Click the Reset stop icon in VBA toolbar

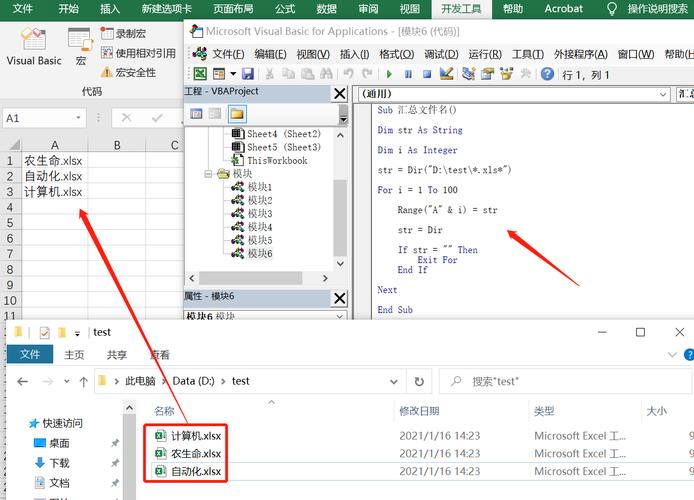tap(427, 74)
